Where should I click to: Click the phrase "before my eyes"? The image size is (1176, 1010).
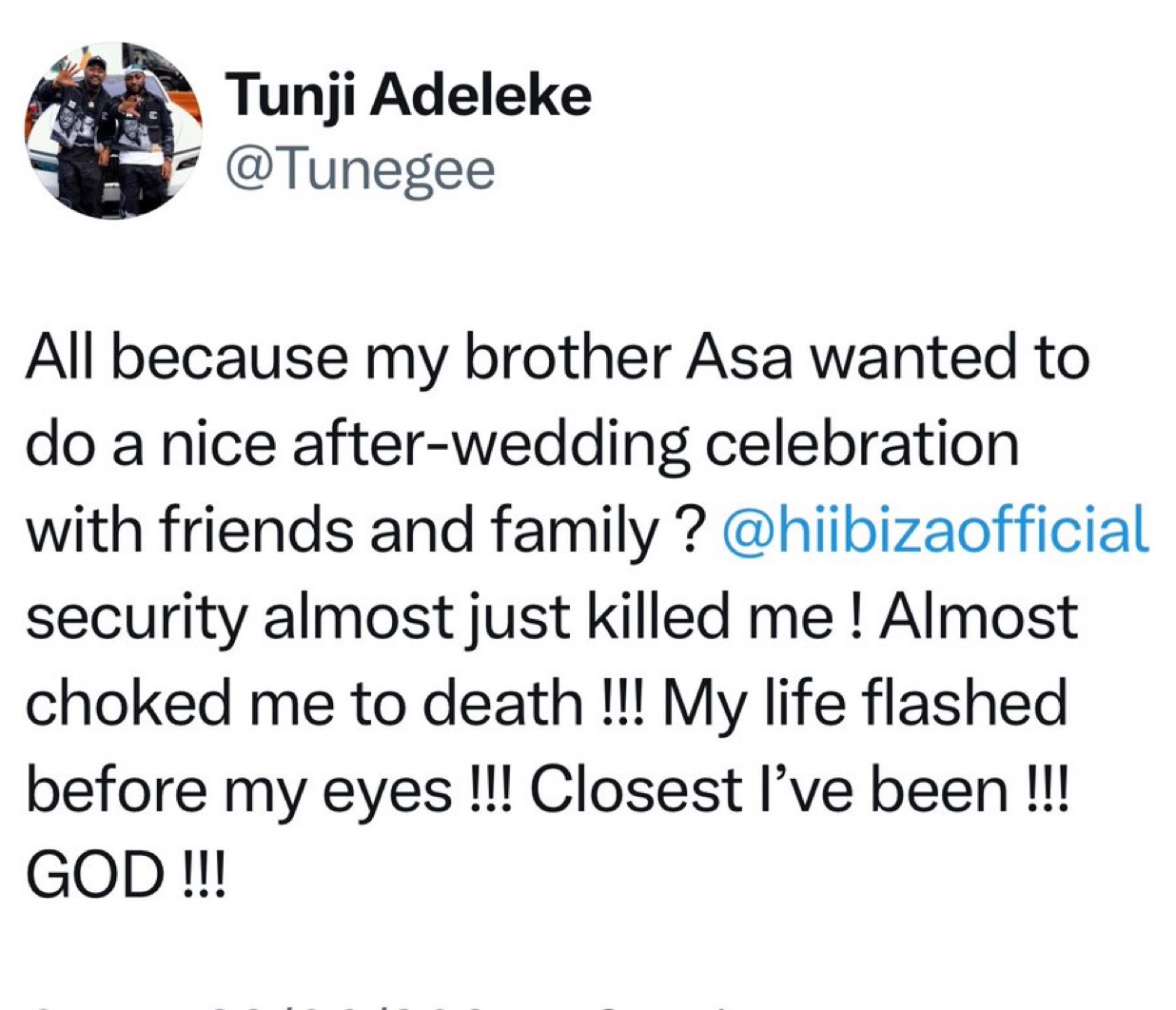[239, 789]
